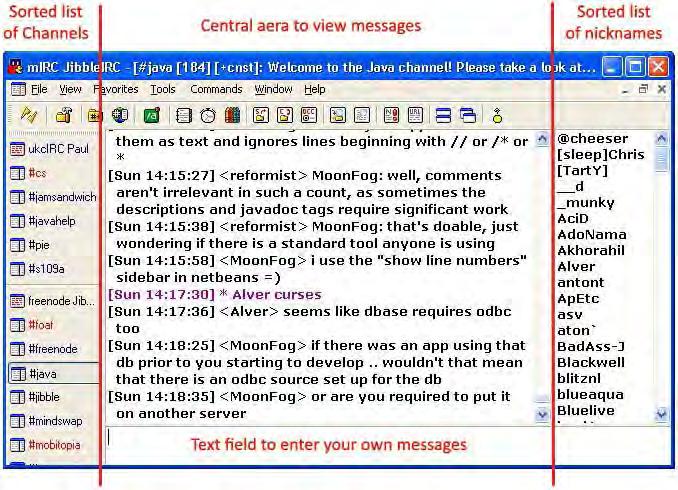Image resolution: width=678 pixels, height=490 pixels.
Task: Click the cascade windows toolbar icon
Action: point(468,115)
